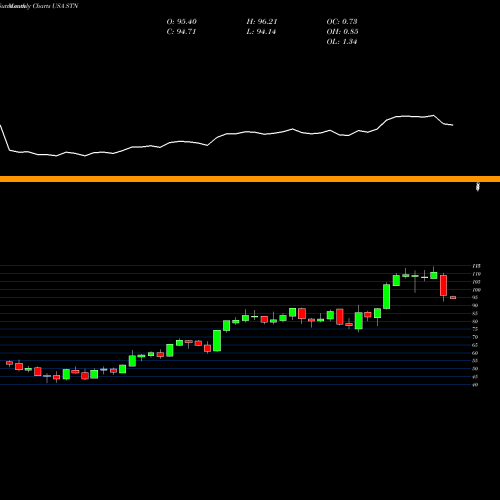Select the tall green candle rising to 103
The width and height of the screenshot is (500, 500).
(x=387, y=296)
